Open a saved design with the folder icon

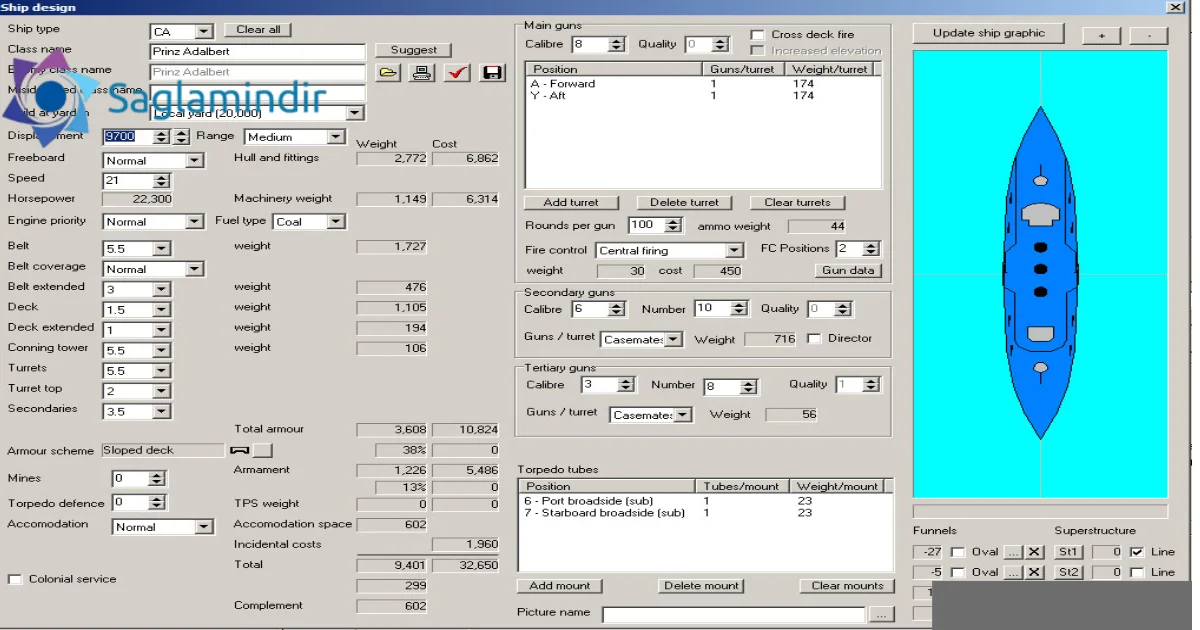(x=388, y=72)
